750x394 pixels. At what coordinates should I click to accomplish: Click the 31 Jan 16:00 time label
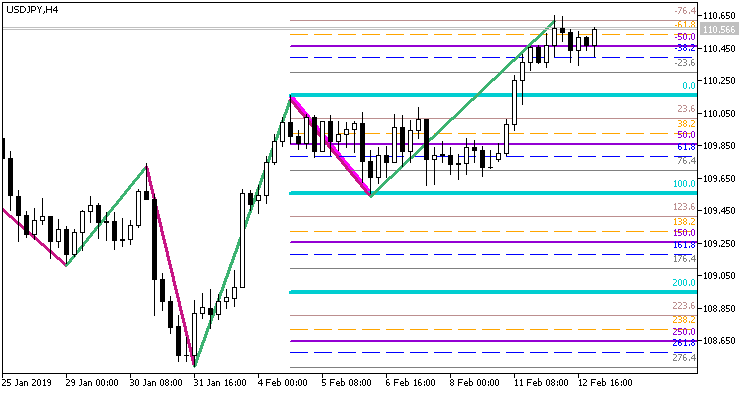click(x=220, y=383)
